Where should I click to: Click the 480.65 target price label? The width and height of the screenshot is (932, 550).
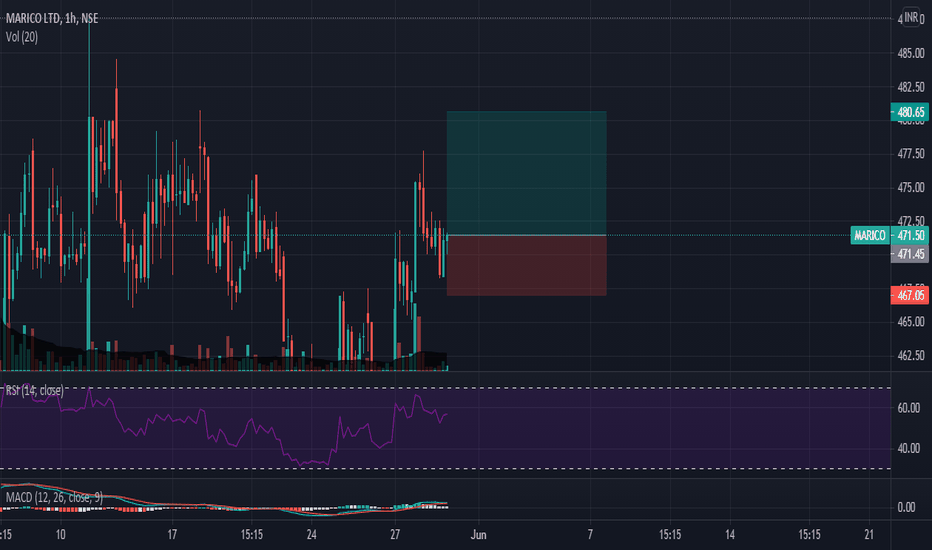(909, 112)
